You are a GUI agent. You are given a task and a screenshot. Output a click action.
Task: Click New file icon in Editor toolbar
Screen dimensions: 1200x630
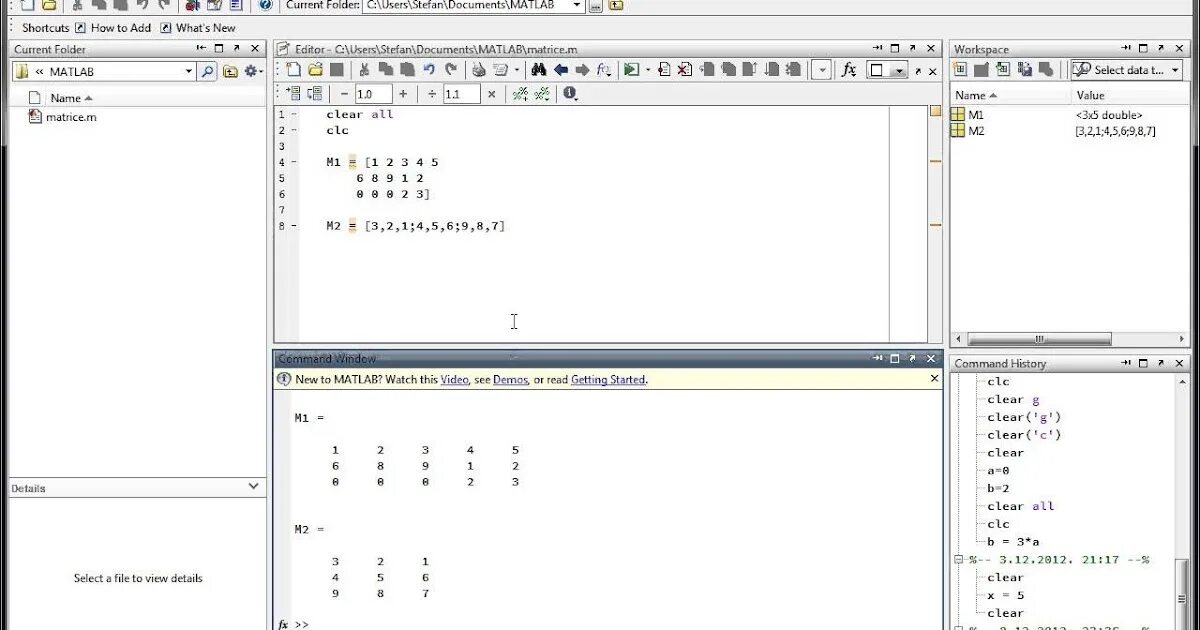pyautogui.click(x=293, y=70)
